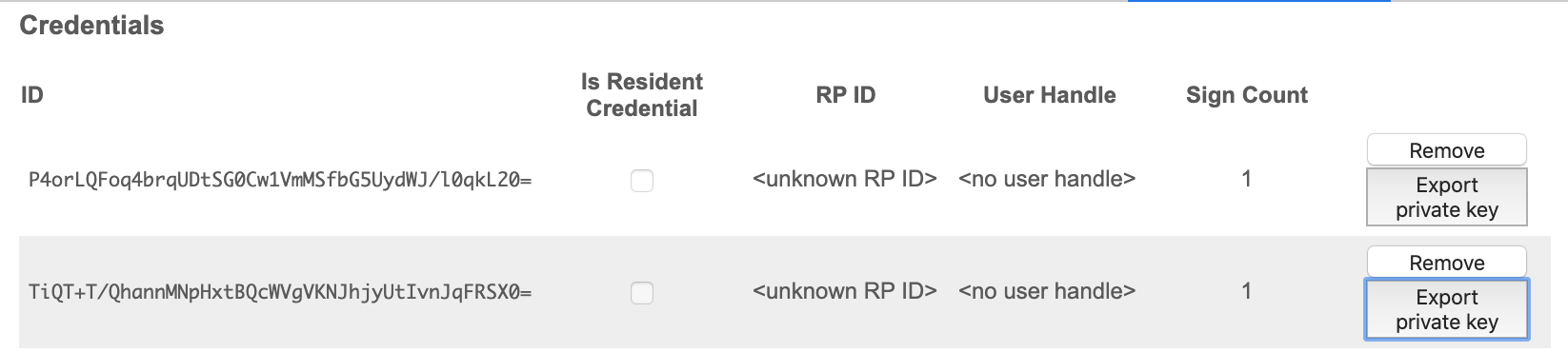The height and width of the screenshot is (352, 1568).
Task: Export private key for P4orLQFoq4 credential
Action: click(1446, 197)
